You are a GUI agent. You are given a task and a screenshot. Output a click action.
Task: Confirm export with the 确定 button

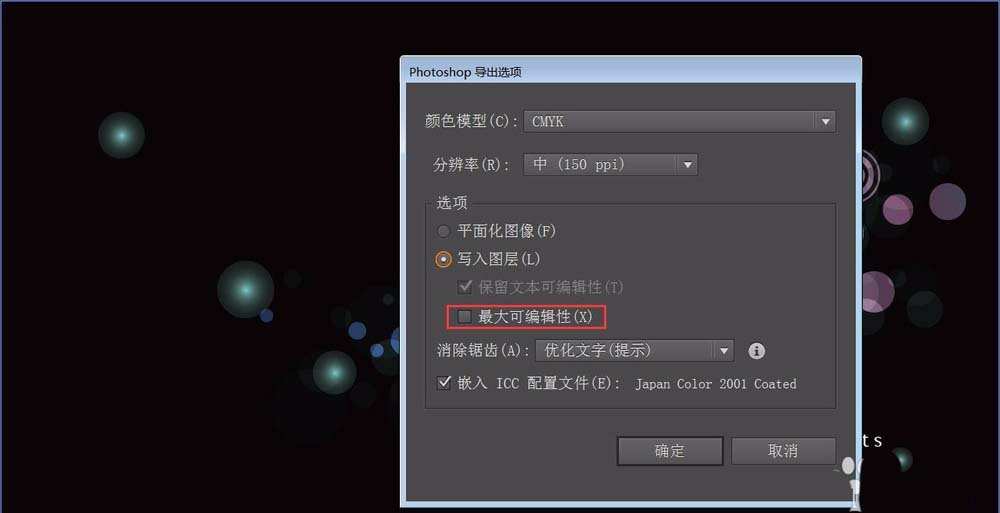click(670, 450)
